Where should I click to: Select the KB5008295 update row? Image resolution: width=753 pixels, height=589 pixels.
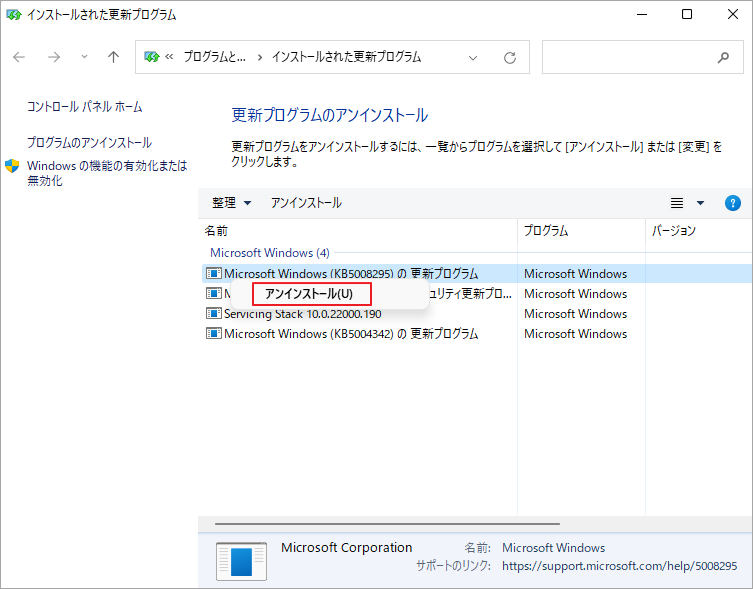[477, 273]
